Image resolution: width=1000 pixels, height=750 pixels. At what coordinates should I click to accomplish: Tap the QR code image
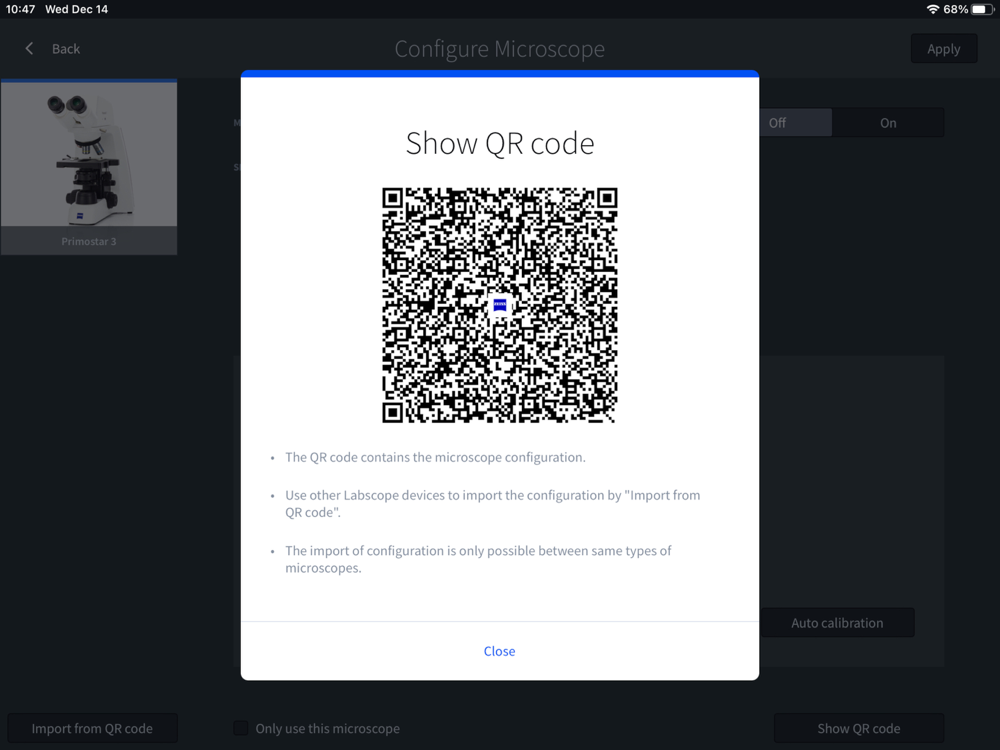point(499,305)
